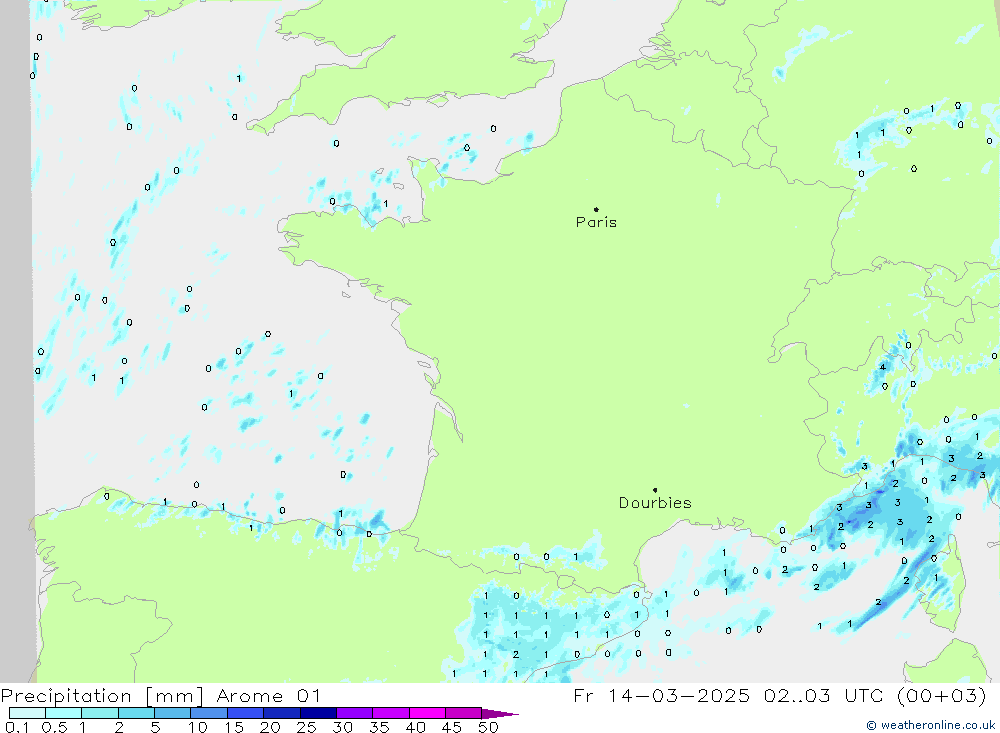Click the legend label '0.5'
Image resolution: width=1000 pixels, height=733 pixels.
(x=54, y=727)
